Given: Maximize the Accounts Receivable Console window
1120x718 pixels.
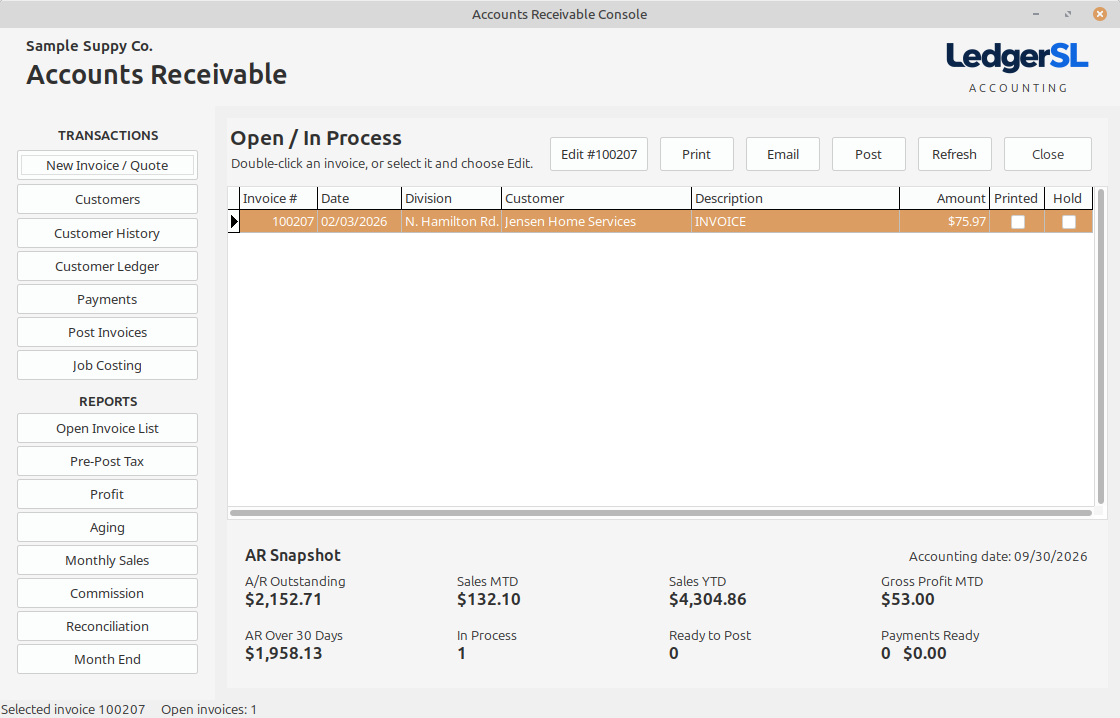Looking at the screenshot, I should [x=1068, y=14].
